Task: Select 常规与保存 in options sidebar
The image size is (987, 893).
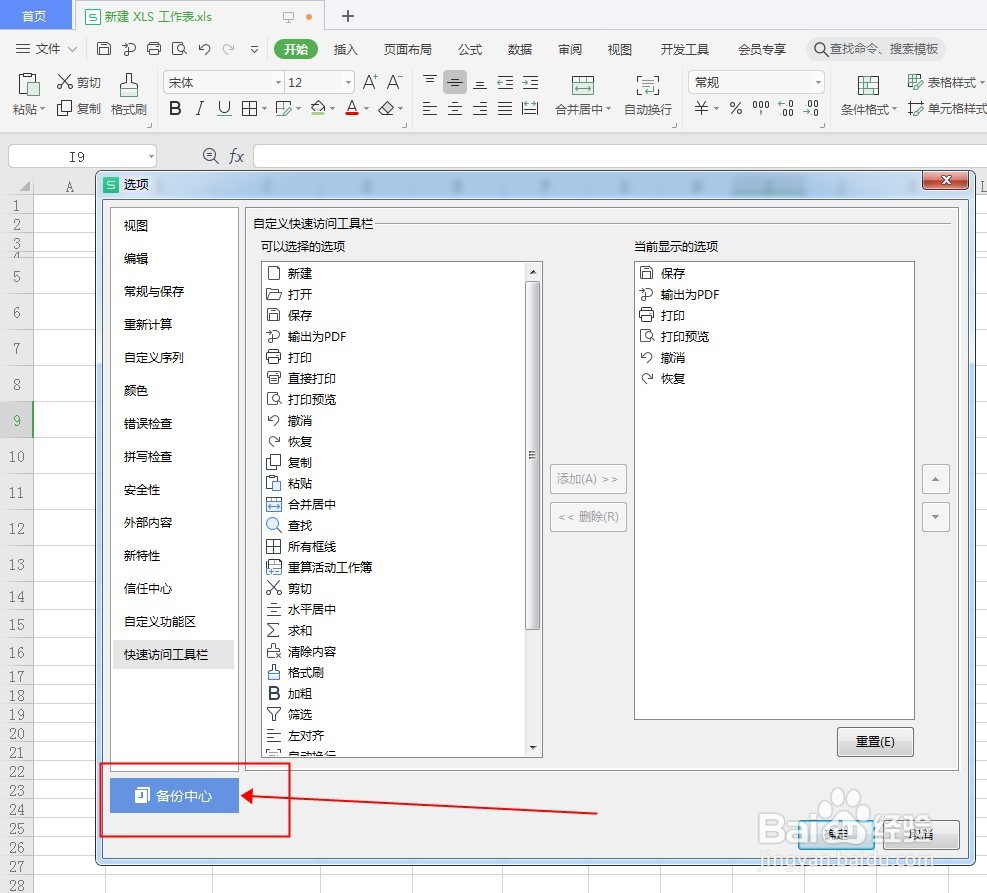Action: pos(154,291)
